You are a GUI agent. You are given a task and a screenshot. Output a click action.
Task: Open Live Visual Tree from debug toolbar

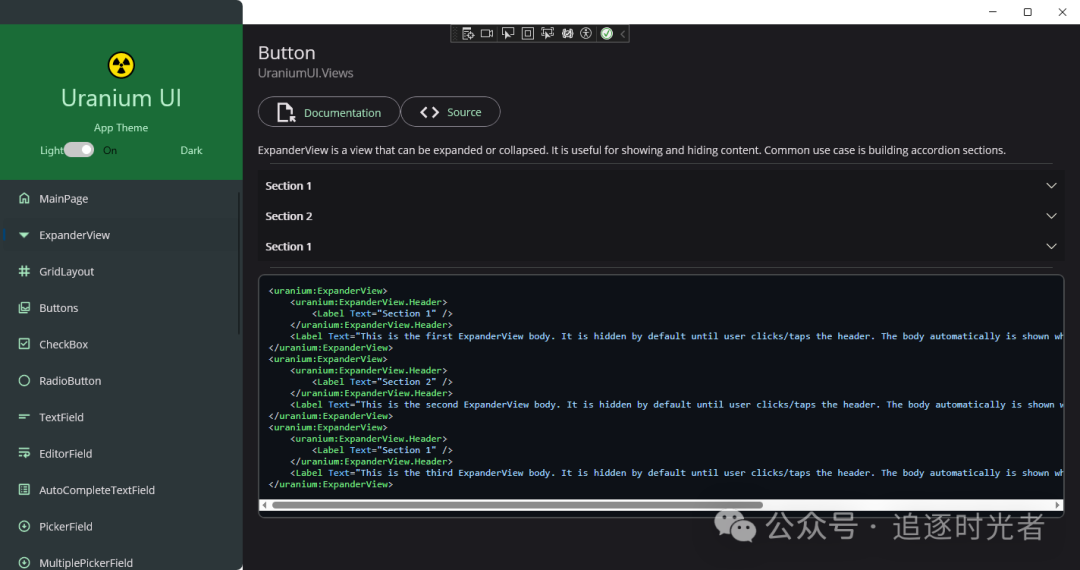point(467,34)
